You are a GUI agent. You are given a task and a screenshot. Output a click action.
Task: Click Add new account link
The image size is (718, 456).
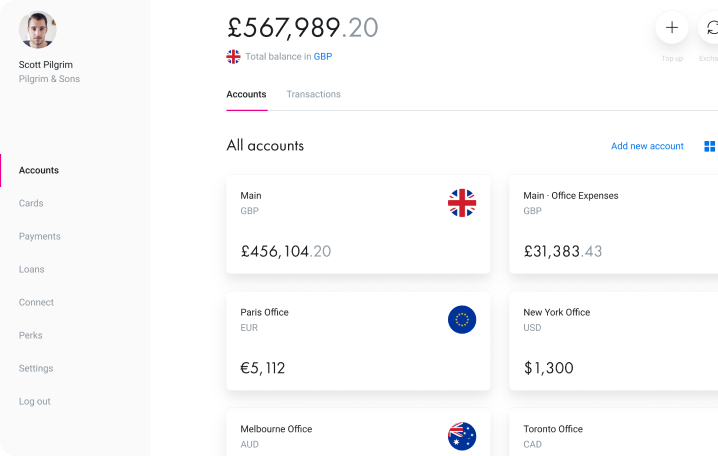[647, 146]
